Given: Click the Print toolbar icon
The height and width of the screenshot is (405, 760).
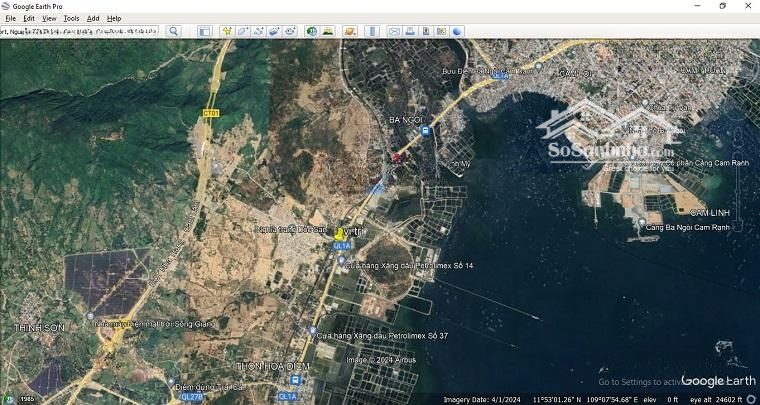Looking at the screenshot, I should pyautogui.click(x=410, y=31).
